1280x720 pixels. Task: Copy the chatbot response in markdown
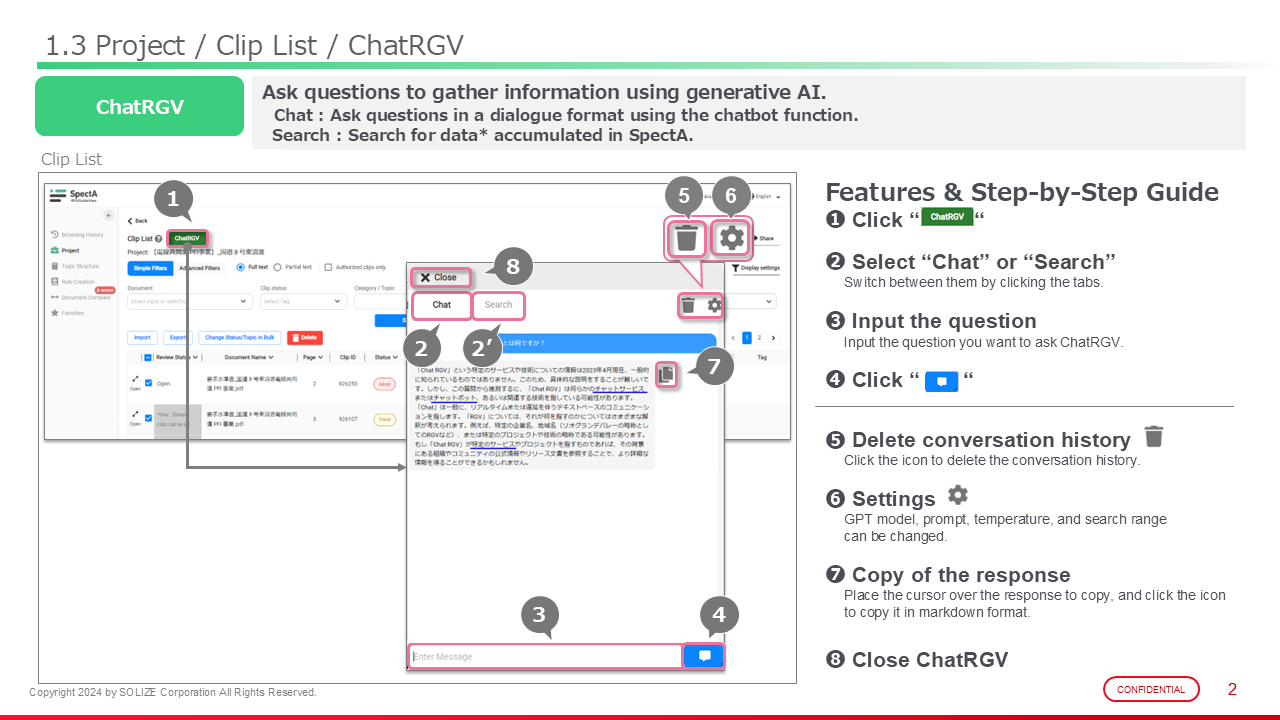pyautogui.click(x=667, y=374)
